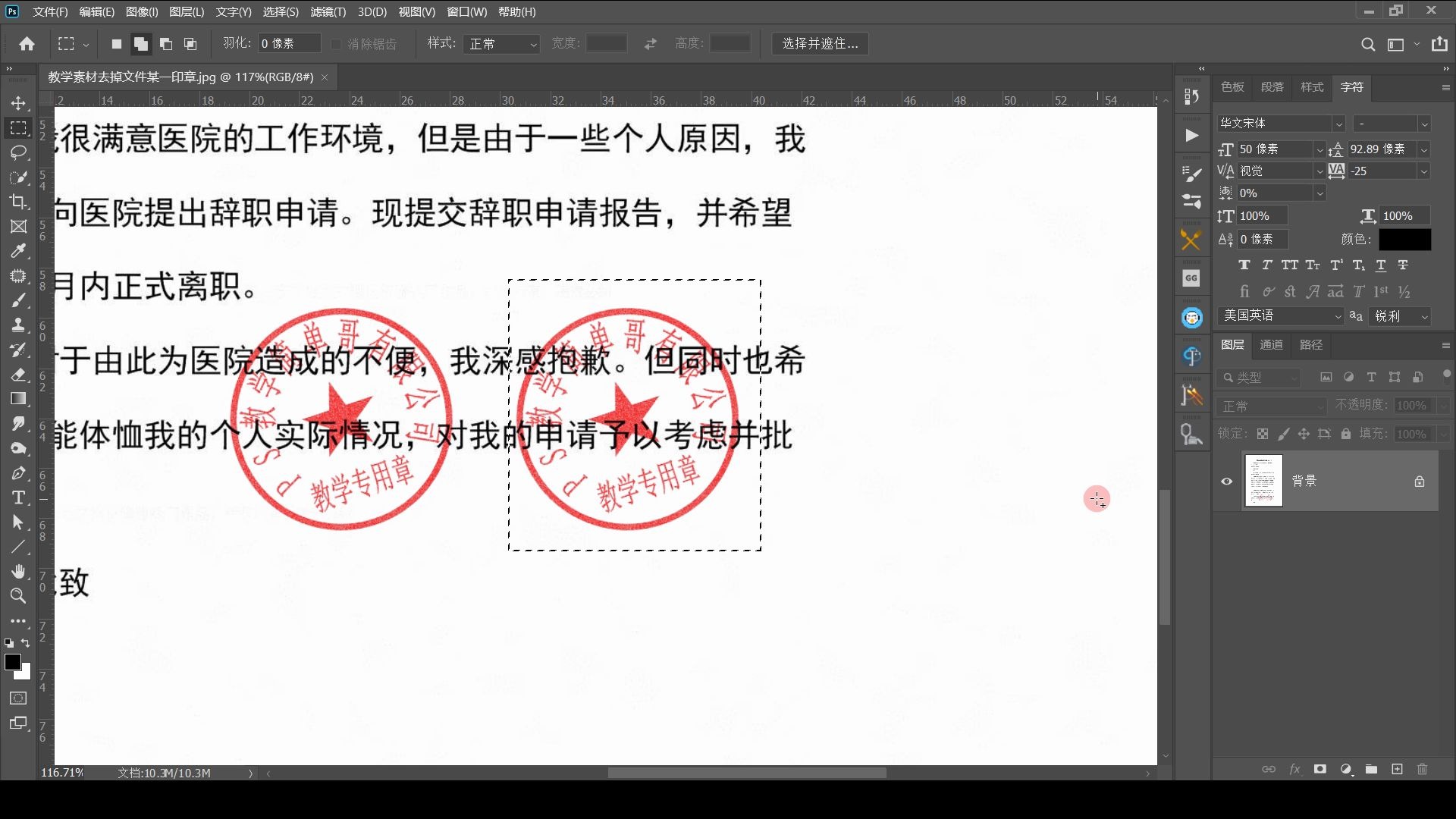Toggle the 消除锯齿 checkbox
1456x819 pixels.
tap(337, 44)
